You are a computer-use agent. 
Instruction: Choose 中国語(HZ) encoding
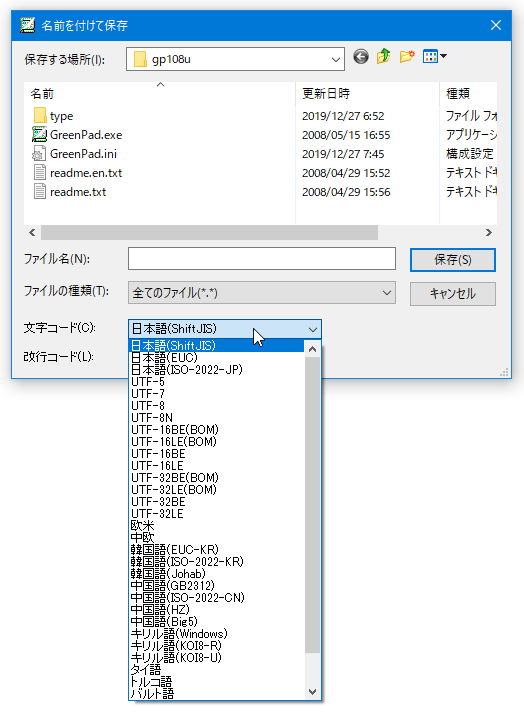coord(217,610)
